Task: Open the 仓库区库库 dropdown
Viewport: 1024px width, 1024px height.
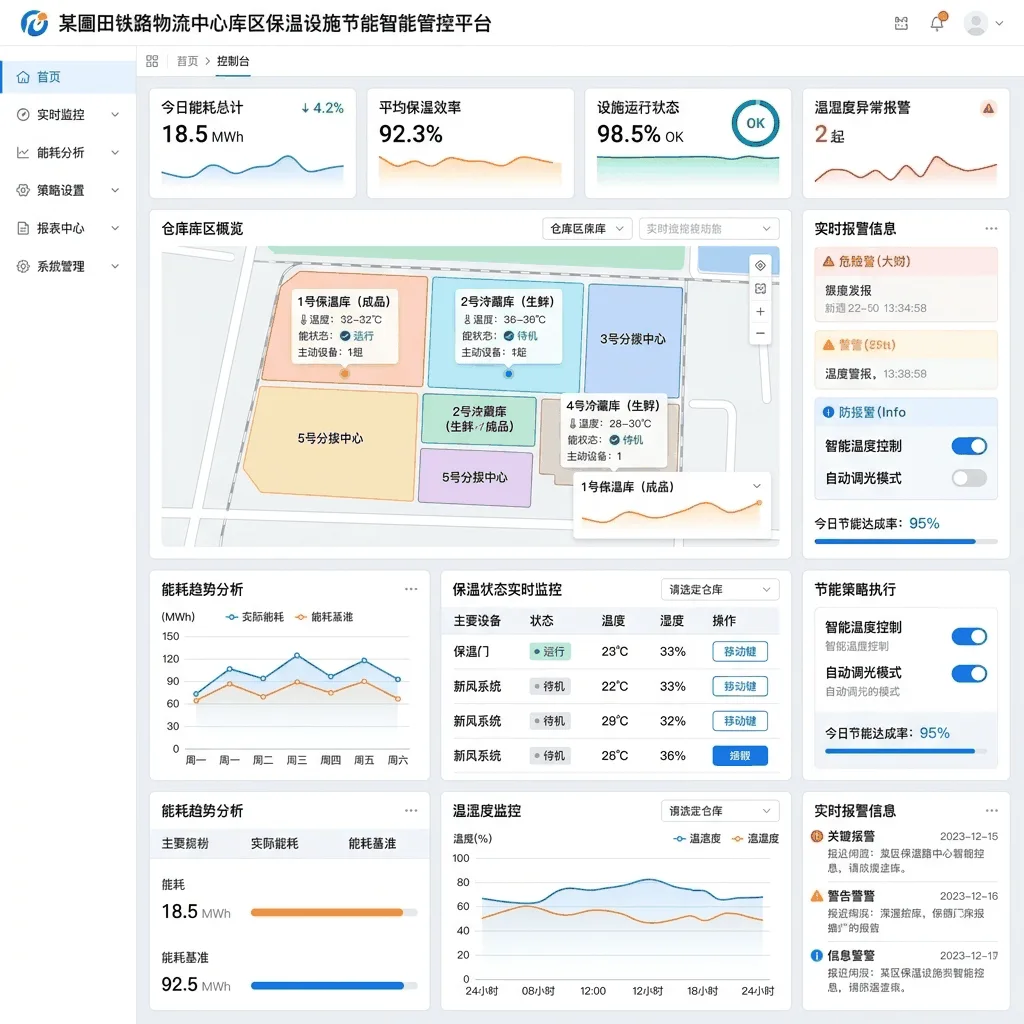Action: (587, 229)
